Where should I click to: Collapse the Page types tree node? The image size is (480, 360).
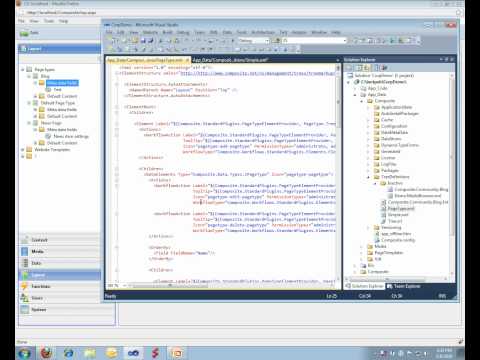(x=23, y=70)
